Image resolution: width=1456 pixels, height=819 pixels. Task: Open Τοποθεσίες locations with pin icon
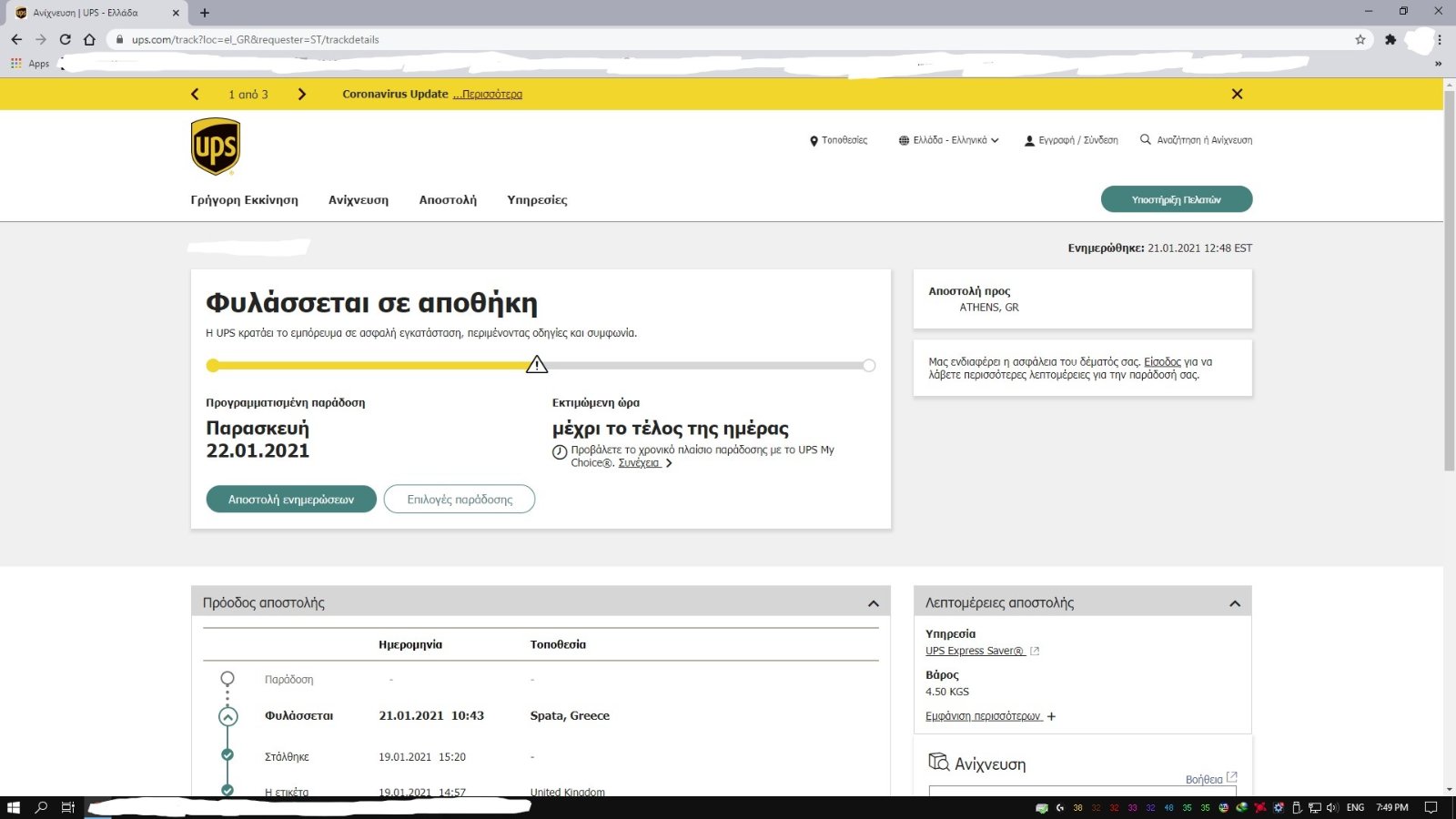[x=838, y=140]
